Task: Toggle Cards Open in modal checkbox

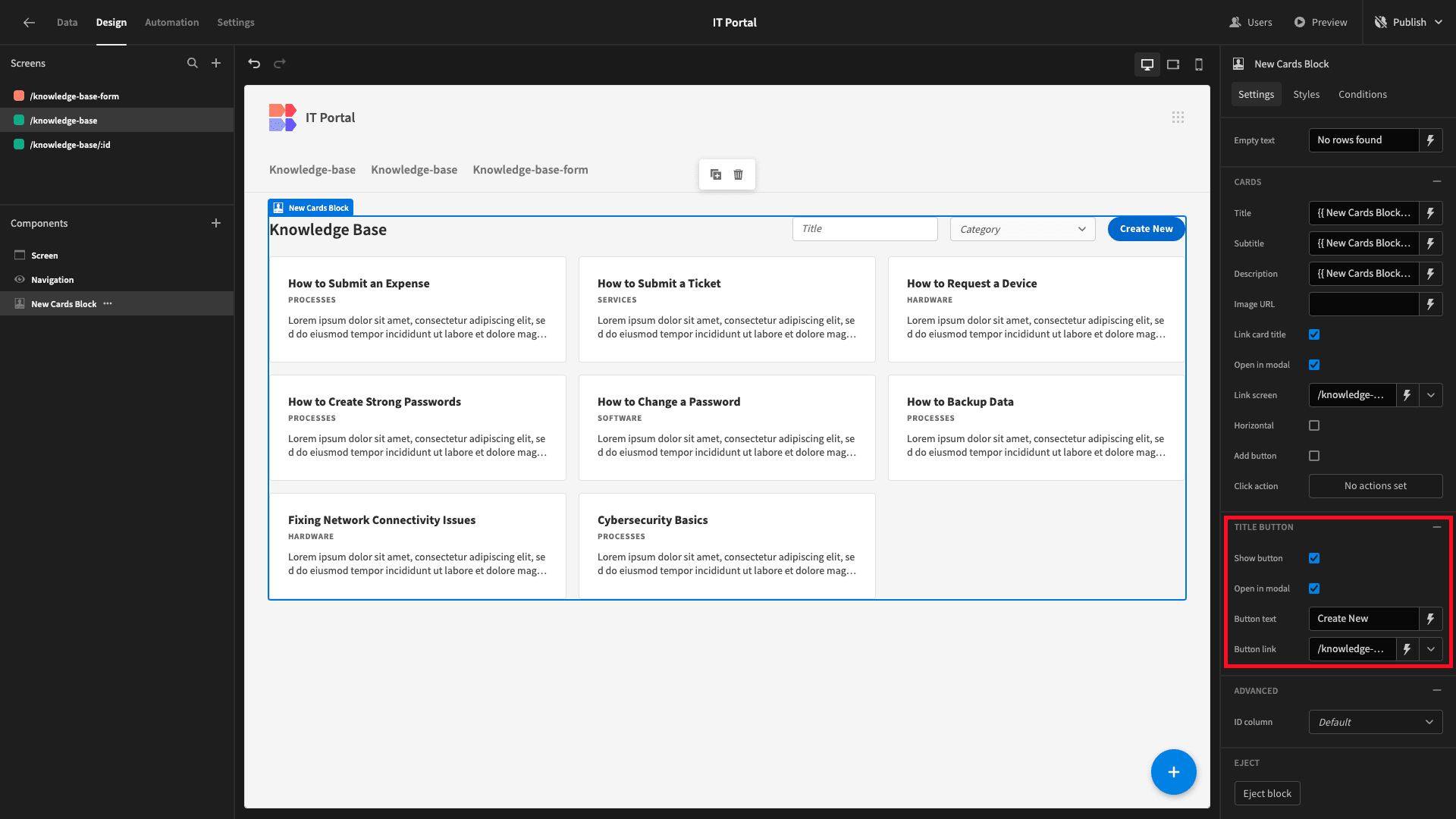Action: pos(1314,365)
